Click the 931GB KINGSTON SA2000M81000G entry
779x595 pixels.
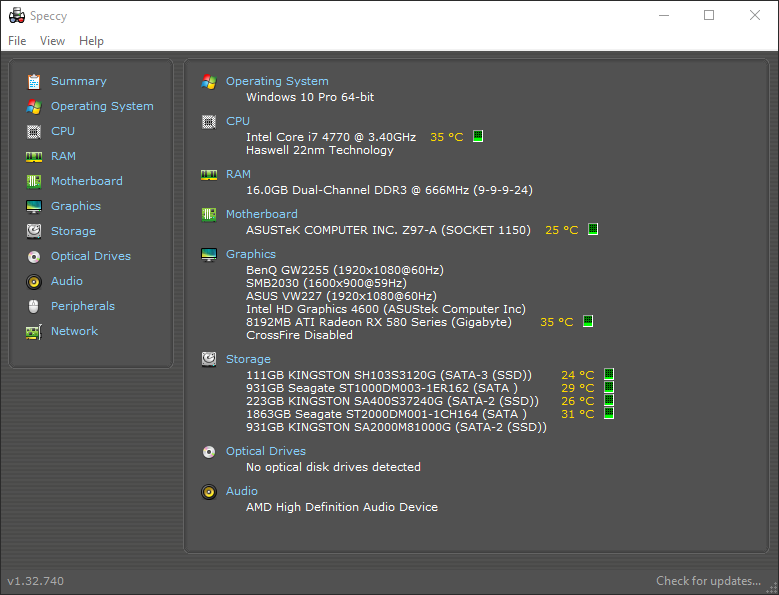point(396,427)
